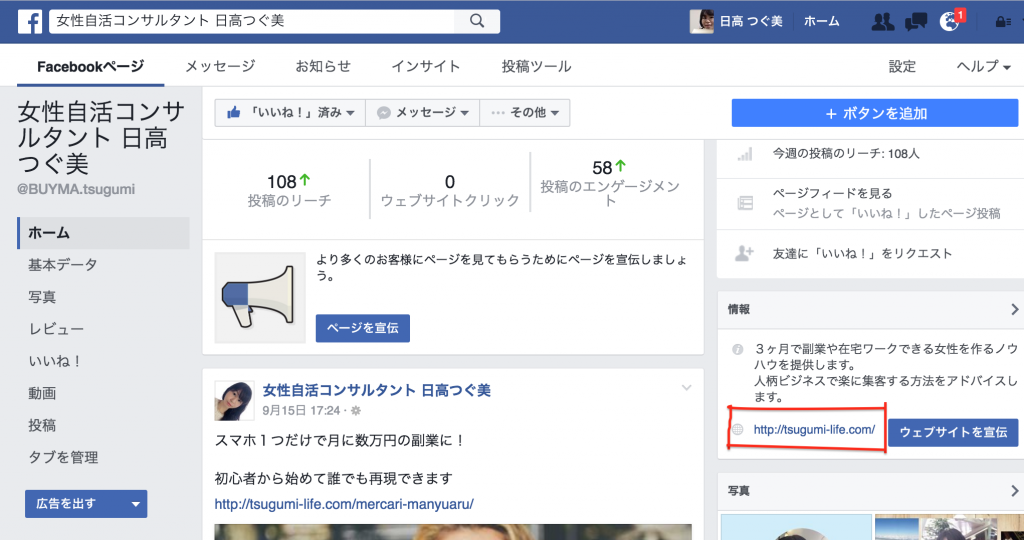Open the tsugumi-life.com website link

[x=814, y=430]
